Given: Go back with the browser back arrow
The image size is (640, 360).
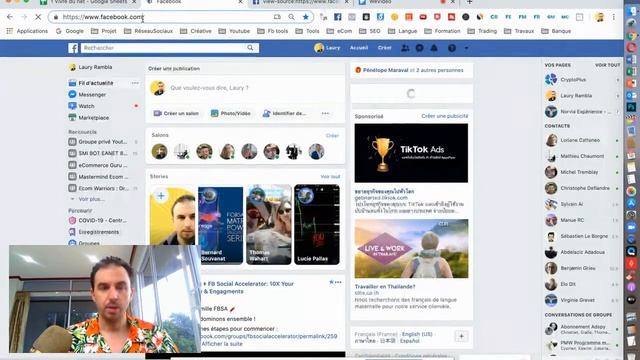Looking at the screenshot, I should [10, 17].
